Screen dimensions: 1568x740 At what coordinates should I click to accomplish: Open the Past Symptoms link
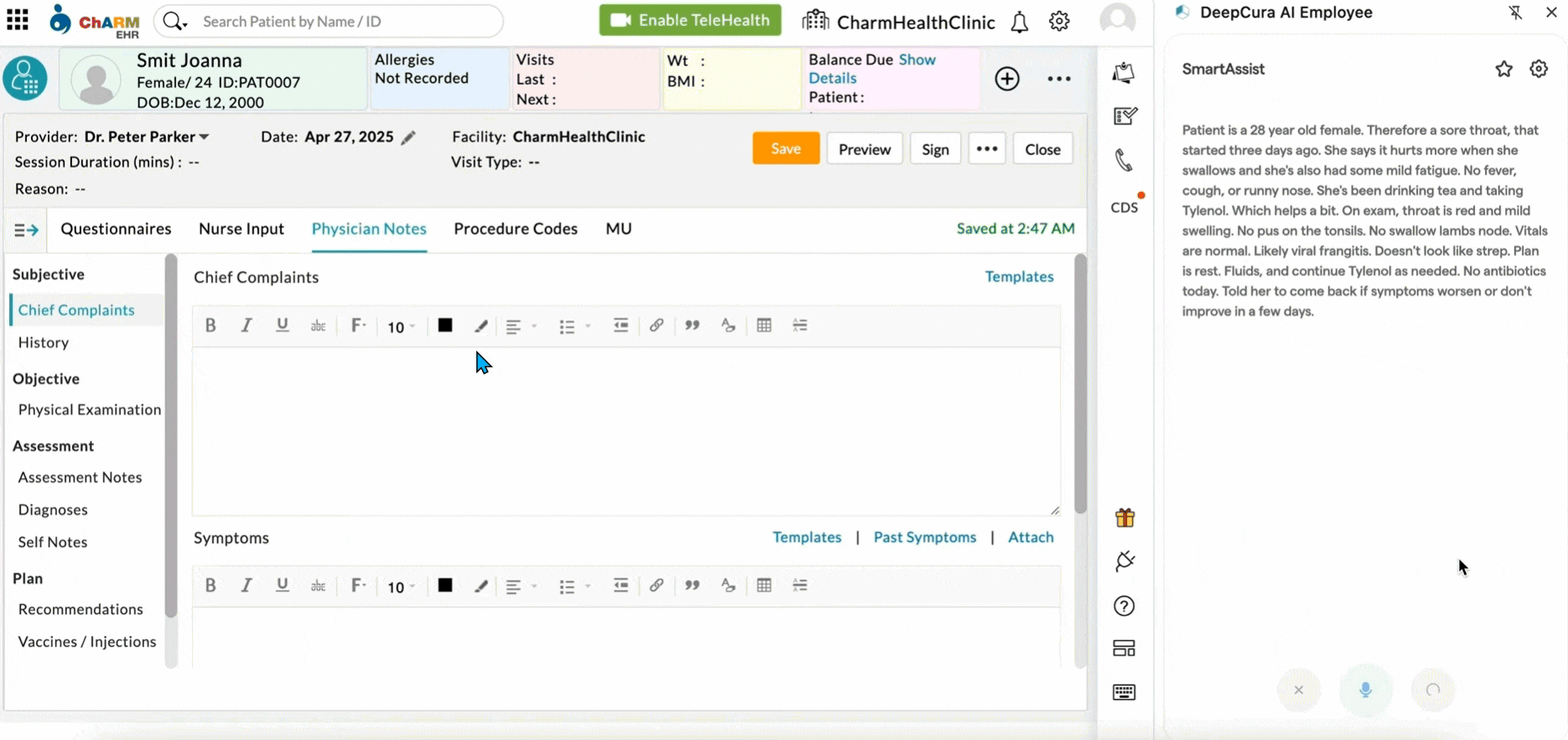pos(924,537)
